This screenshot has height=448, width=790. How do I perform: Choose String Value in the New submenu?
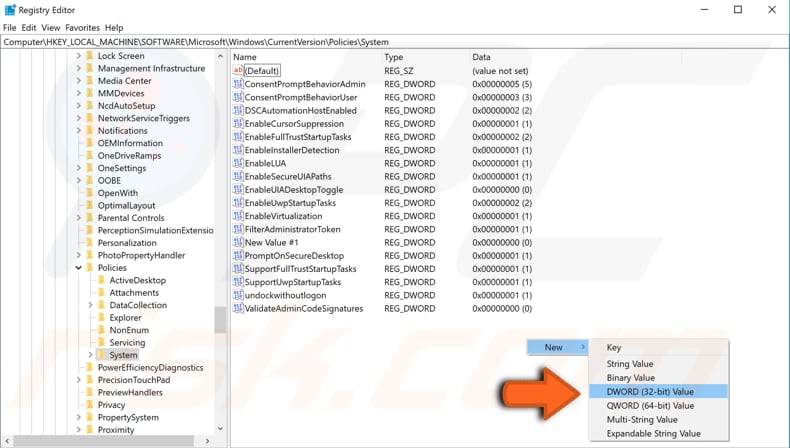(x=659, y=364)
